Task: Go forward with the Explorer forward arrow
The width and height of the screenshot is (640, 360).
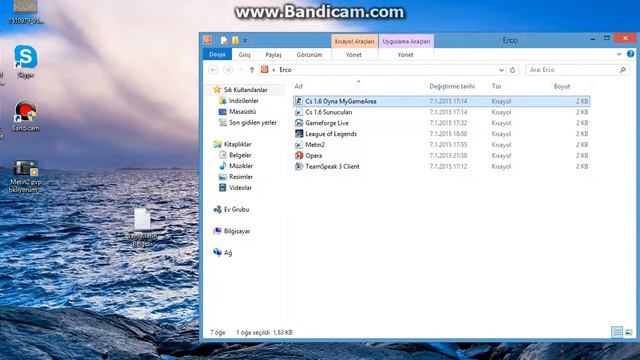Action: 228,70
